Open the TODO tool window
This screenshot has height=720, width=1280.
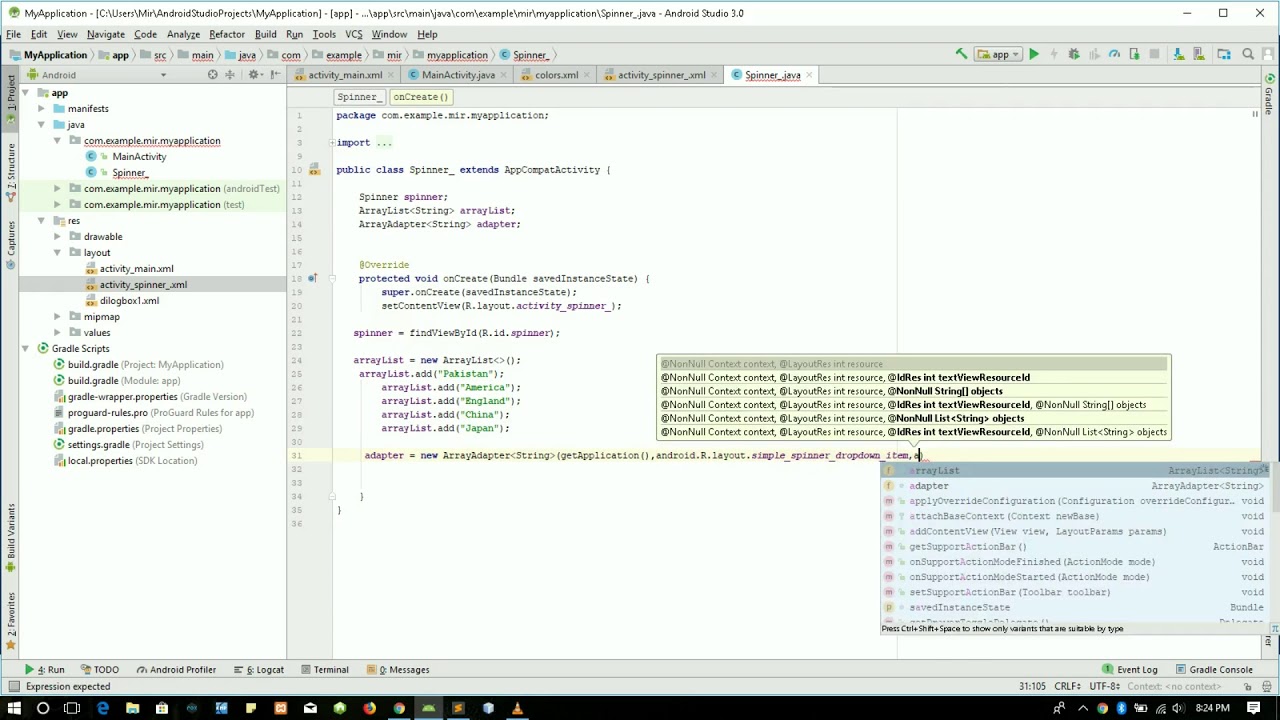pos(100,670)
